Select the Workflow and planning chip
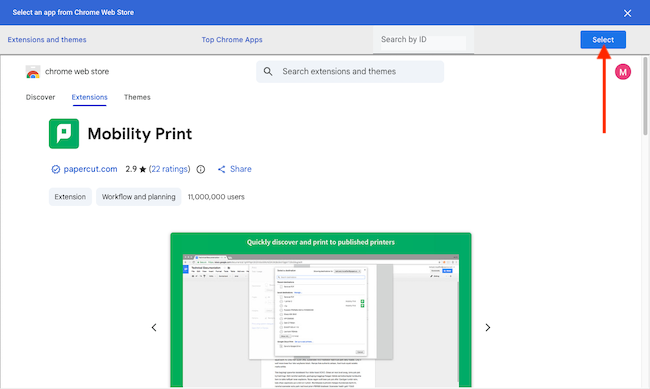 click(138, 197)
